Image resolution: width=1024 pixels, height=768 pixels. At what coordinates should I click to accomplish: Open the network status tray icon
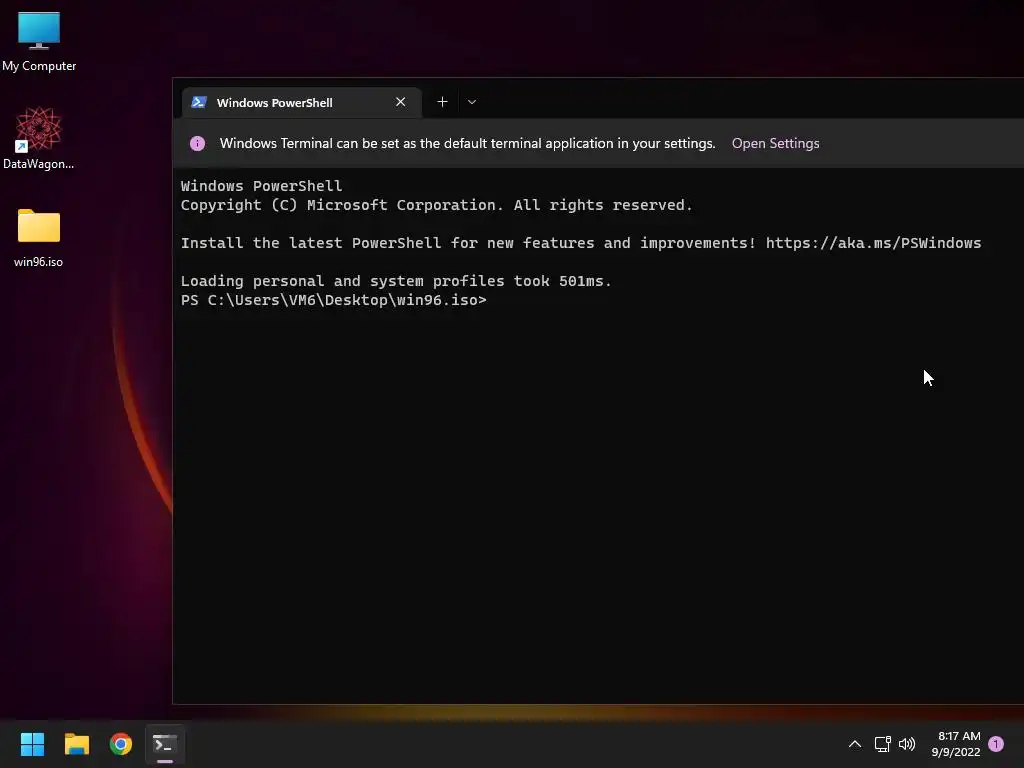pyautogui.click(x=882, y=744)
